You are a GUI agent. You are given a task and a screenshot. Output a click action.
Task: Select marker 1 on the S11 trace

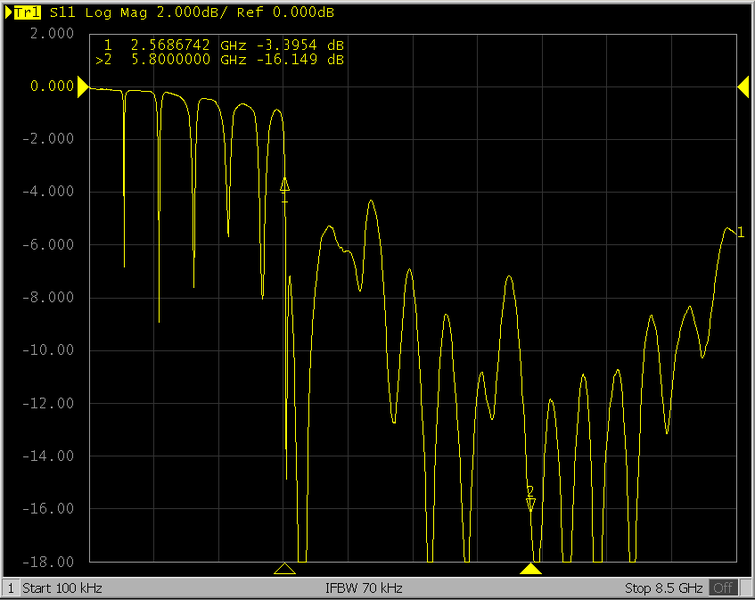tap(285, 185)
